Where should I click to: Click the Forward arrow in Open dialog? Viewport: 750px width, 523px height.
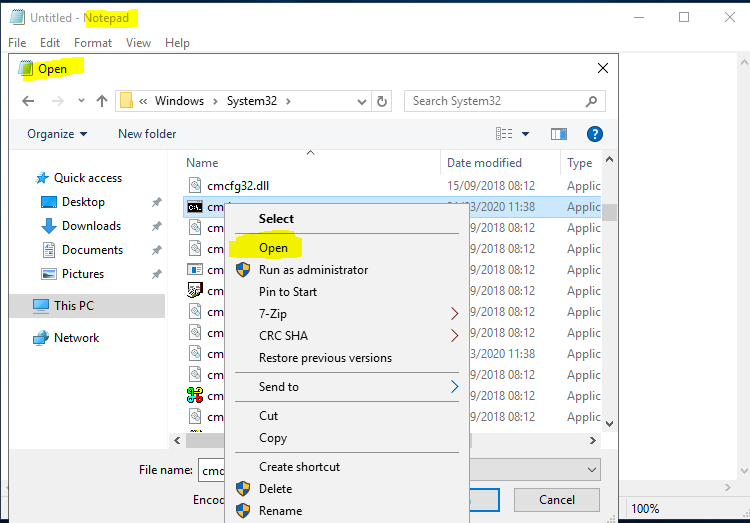pyautogui.click(x=57, y=101)
